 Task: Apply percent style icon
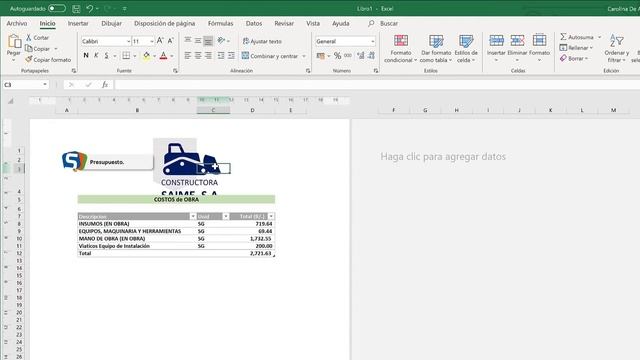click(x=338, y=56)
